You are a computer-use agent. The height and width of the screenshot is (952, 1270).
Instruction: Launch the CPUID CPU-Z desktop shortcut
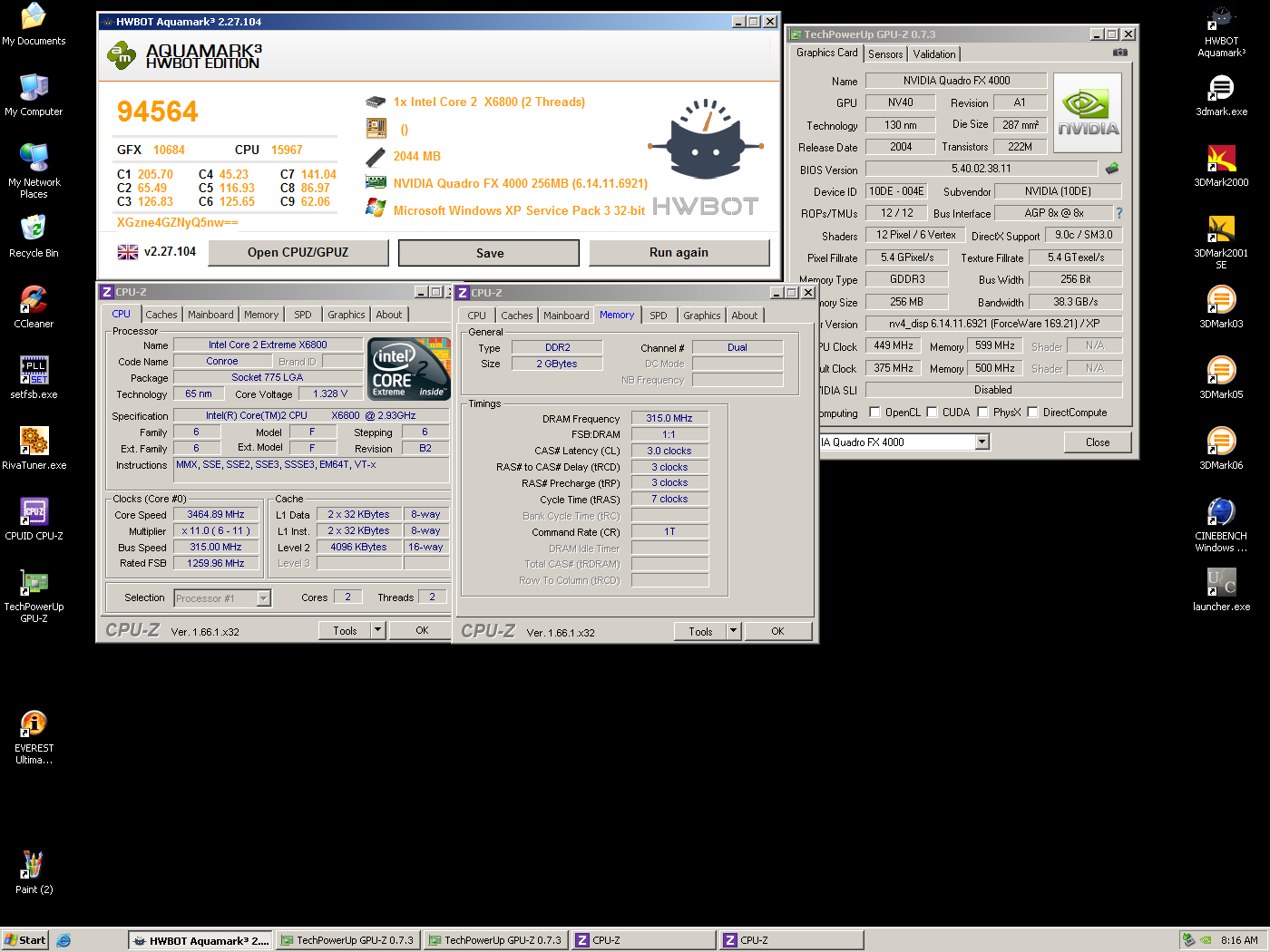pyautogui.click(x=34, y=520)
